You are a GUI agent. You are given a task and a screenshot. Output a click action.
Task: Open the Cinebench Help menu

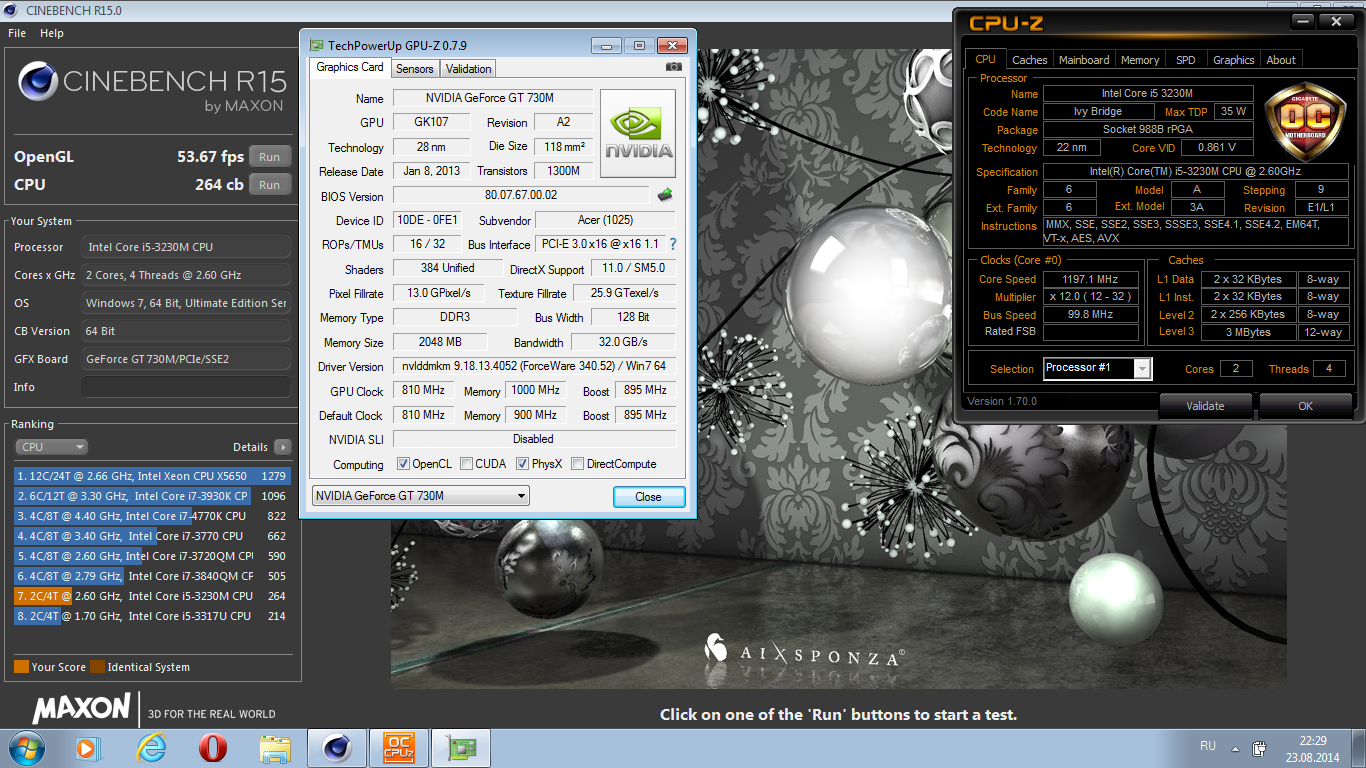[52, 33]
